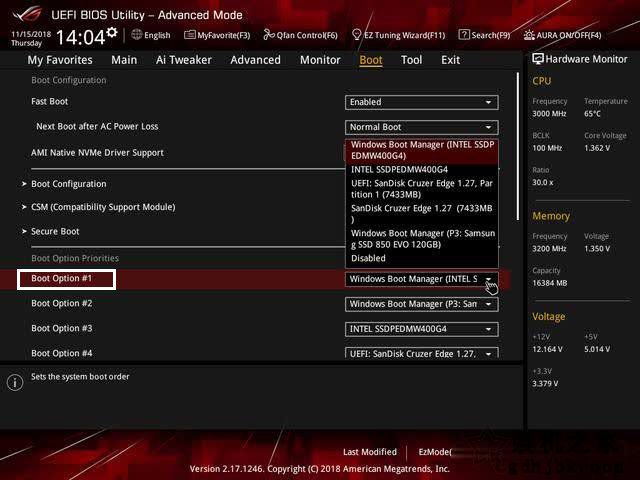Select the Boot Option #3 label
The height and width of the screenshot is (480, 640).
[62, 328]
